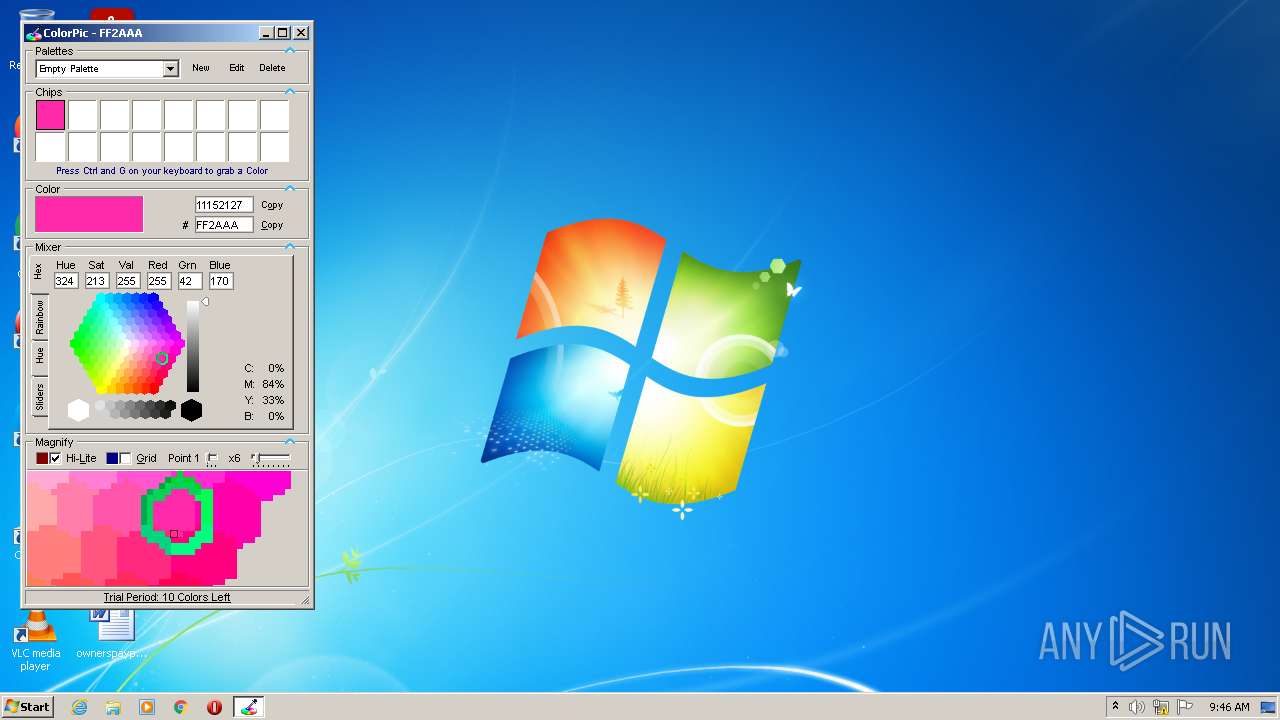Open Google Chrome from the taskbar
Viewport: 1280px width, 720px height.
[181, 707]
